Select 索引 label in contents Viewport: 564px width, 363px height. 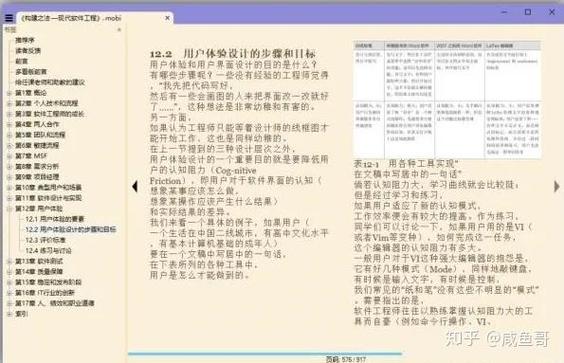[22, 314]
